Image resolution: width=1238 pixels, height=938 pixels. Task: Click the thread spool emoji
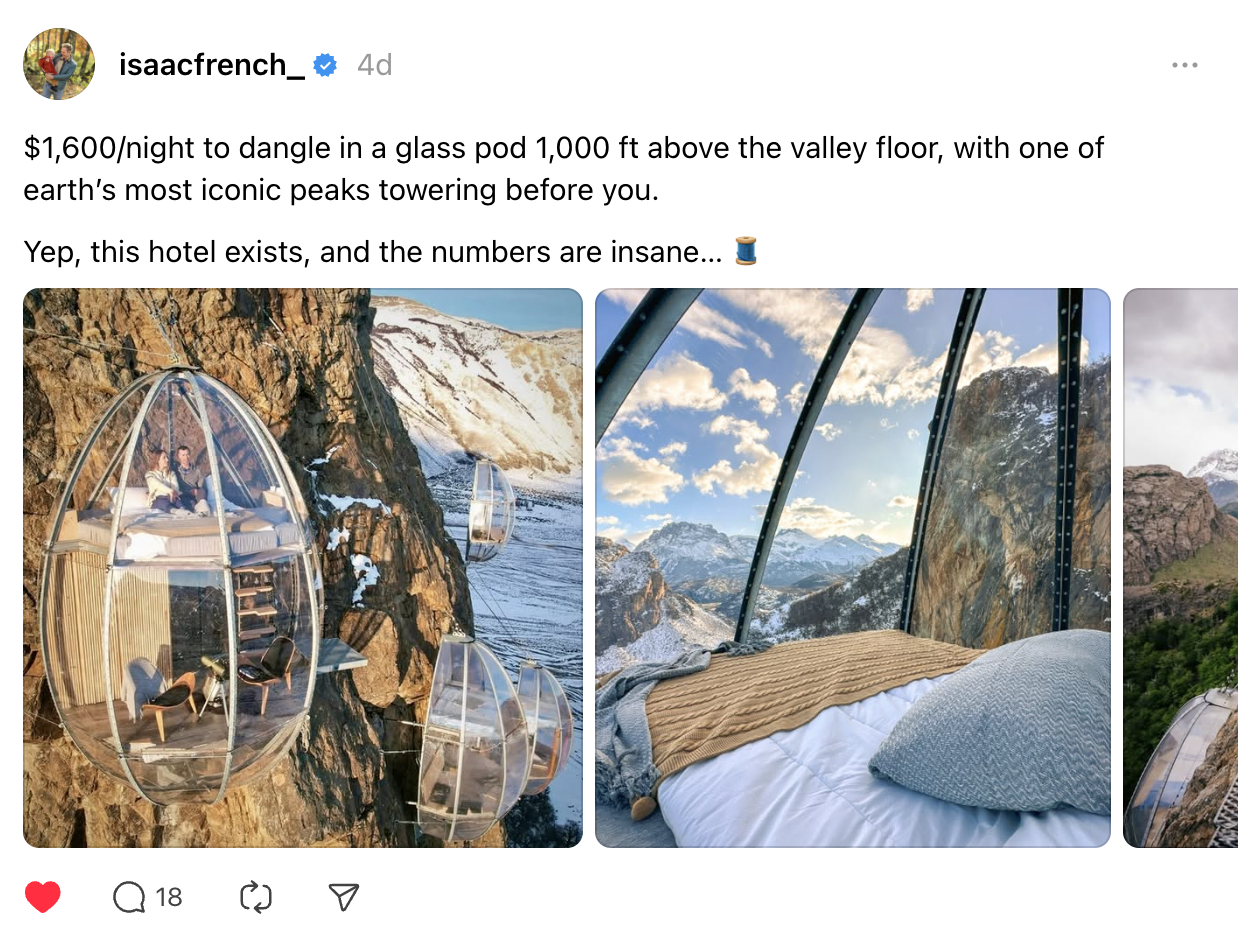(x=746, y=251)
